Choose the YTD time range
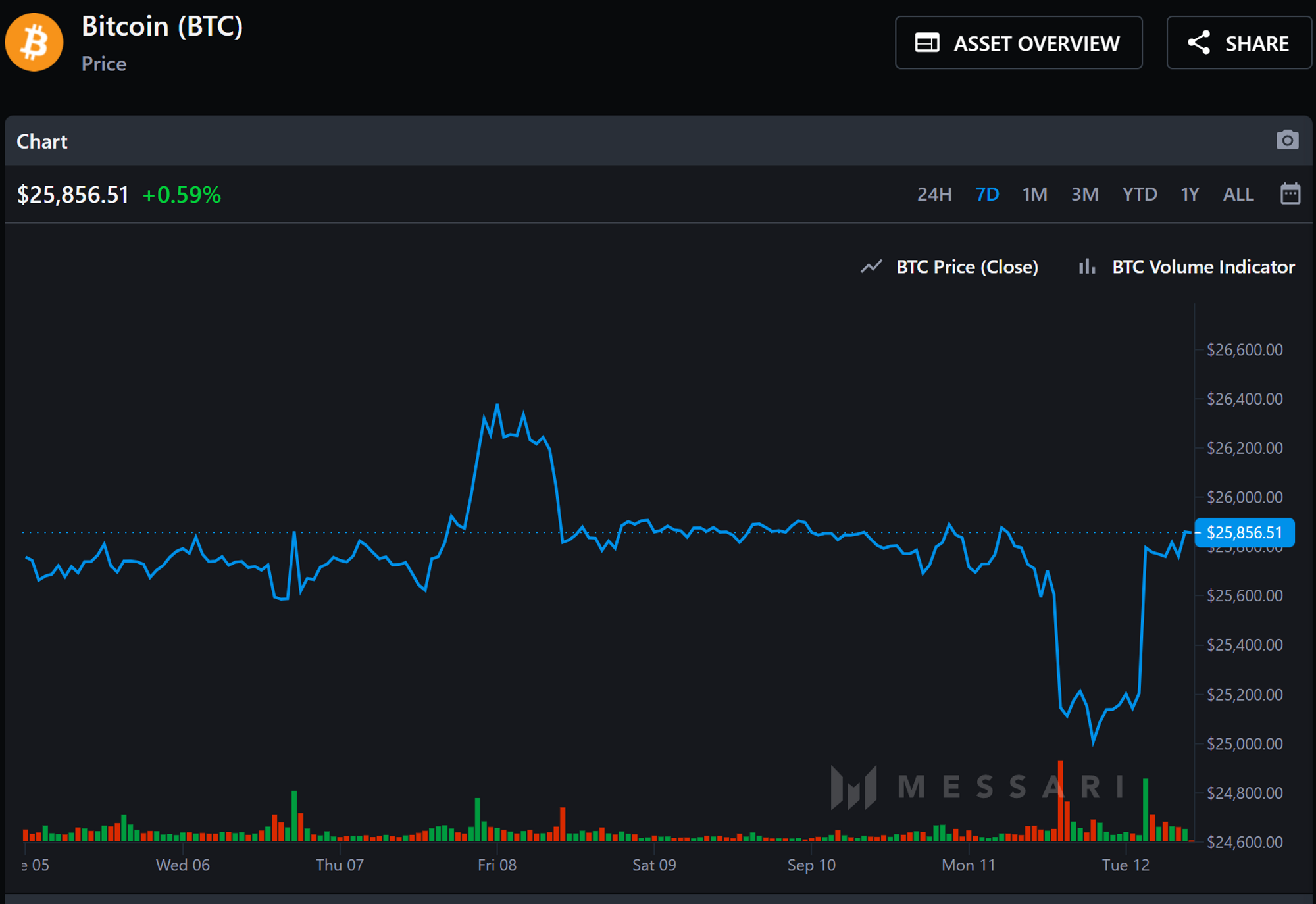 coord(1140,194)
